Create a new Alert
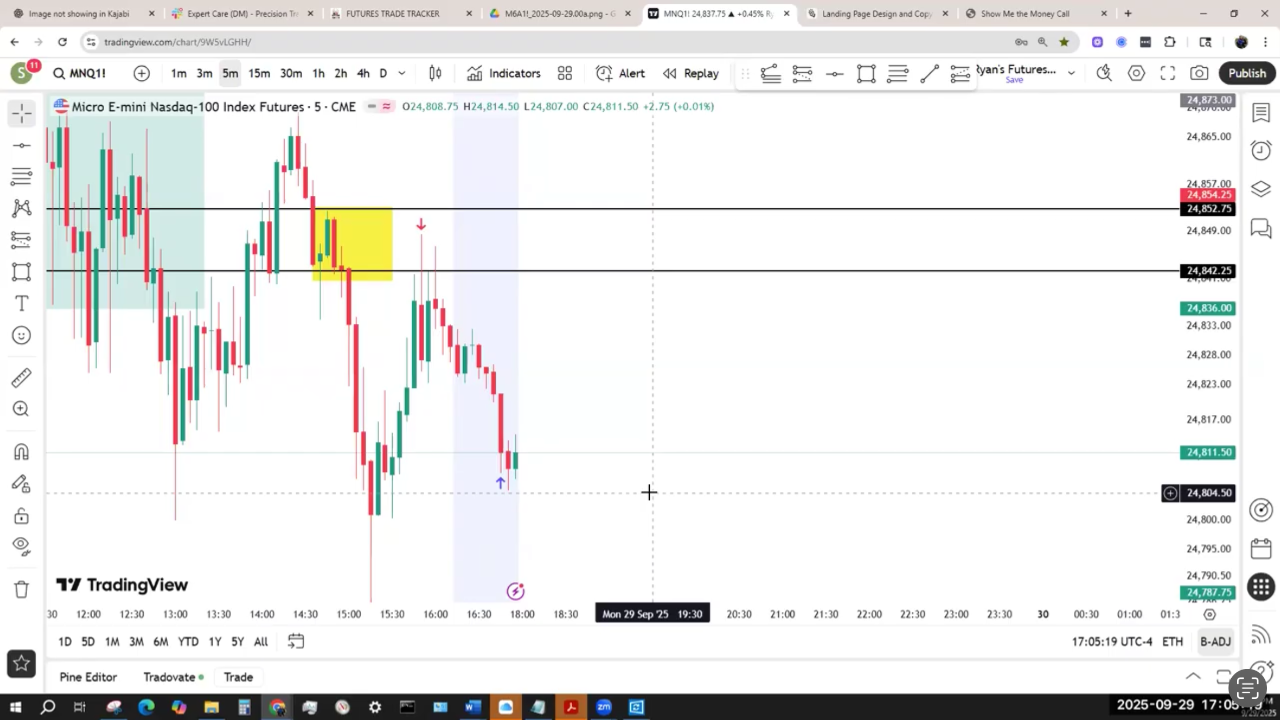The width and height of the screenshot is (1280, 720). 620,73
